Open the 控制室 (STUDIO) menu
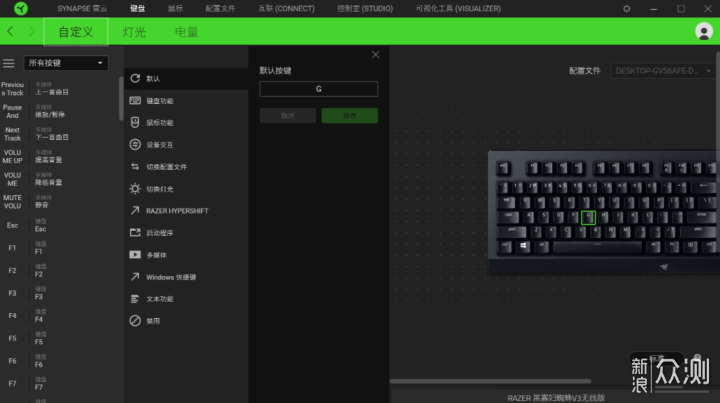 [x=365, y=9]
